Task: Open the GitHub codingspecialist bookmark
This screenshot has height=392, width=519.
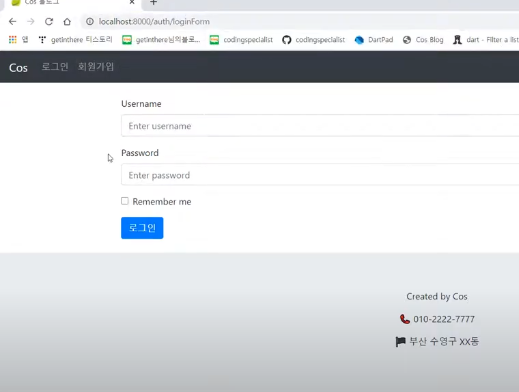Action: point(313,40)
